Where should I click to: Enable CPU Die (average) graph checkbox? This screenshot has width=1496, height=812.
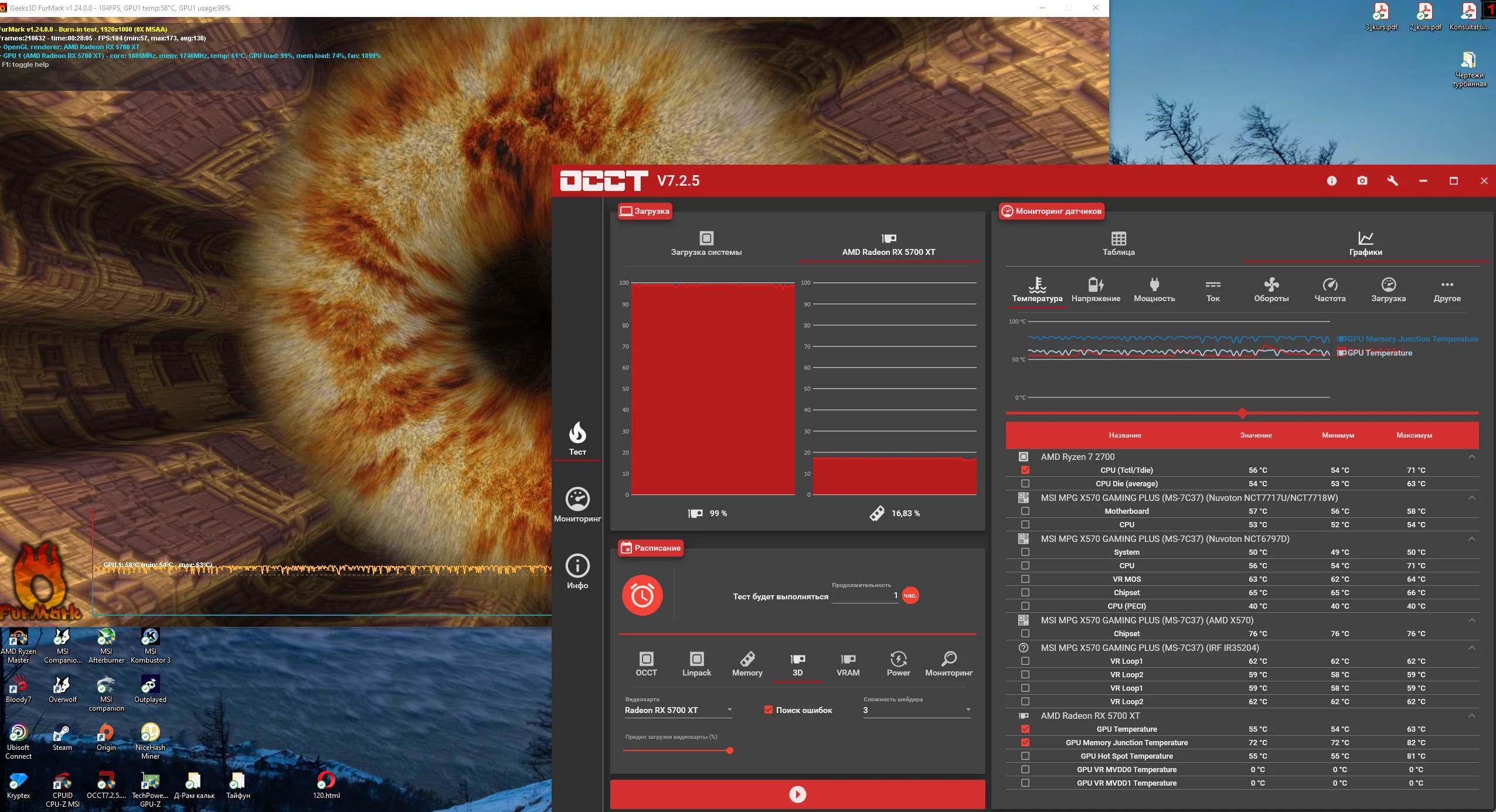pos(1025,484)
